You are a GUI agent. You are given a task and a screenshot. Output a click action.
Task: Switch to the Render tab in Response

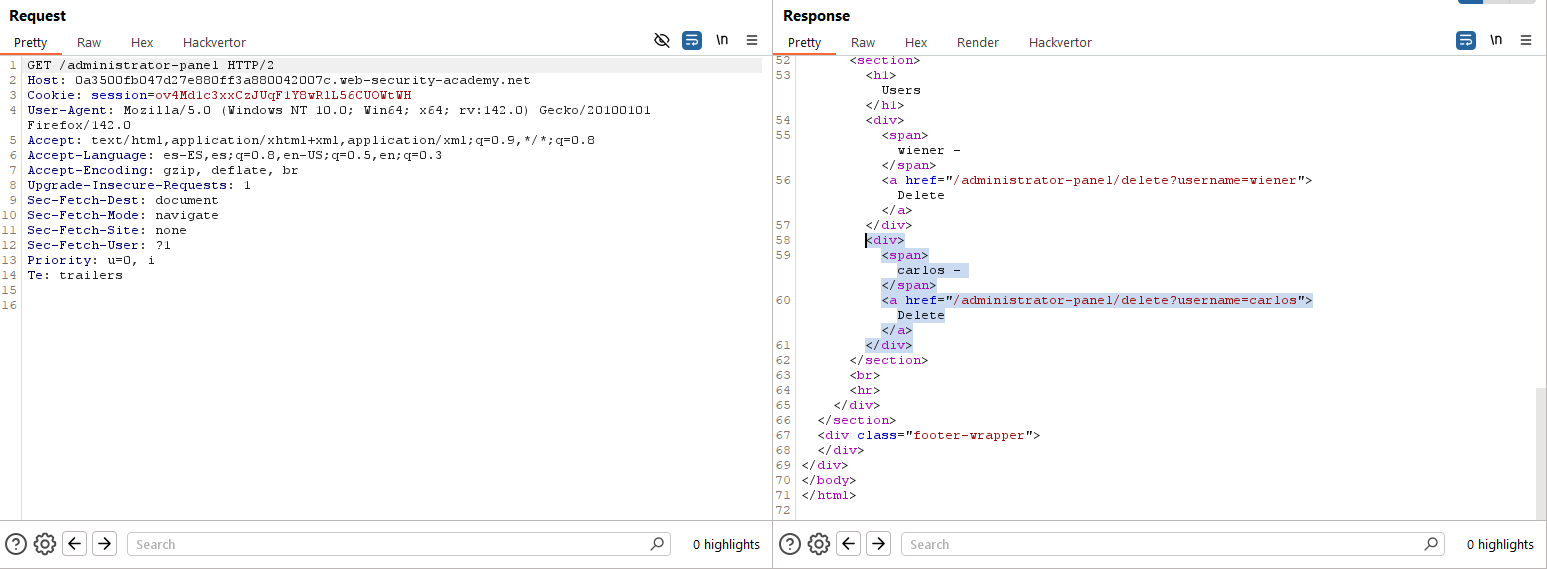pos(977,42)
